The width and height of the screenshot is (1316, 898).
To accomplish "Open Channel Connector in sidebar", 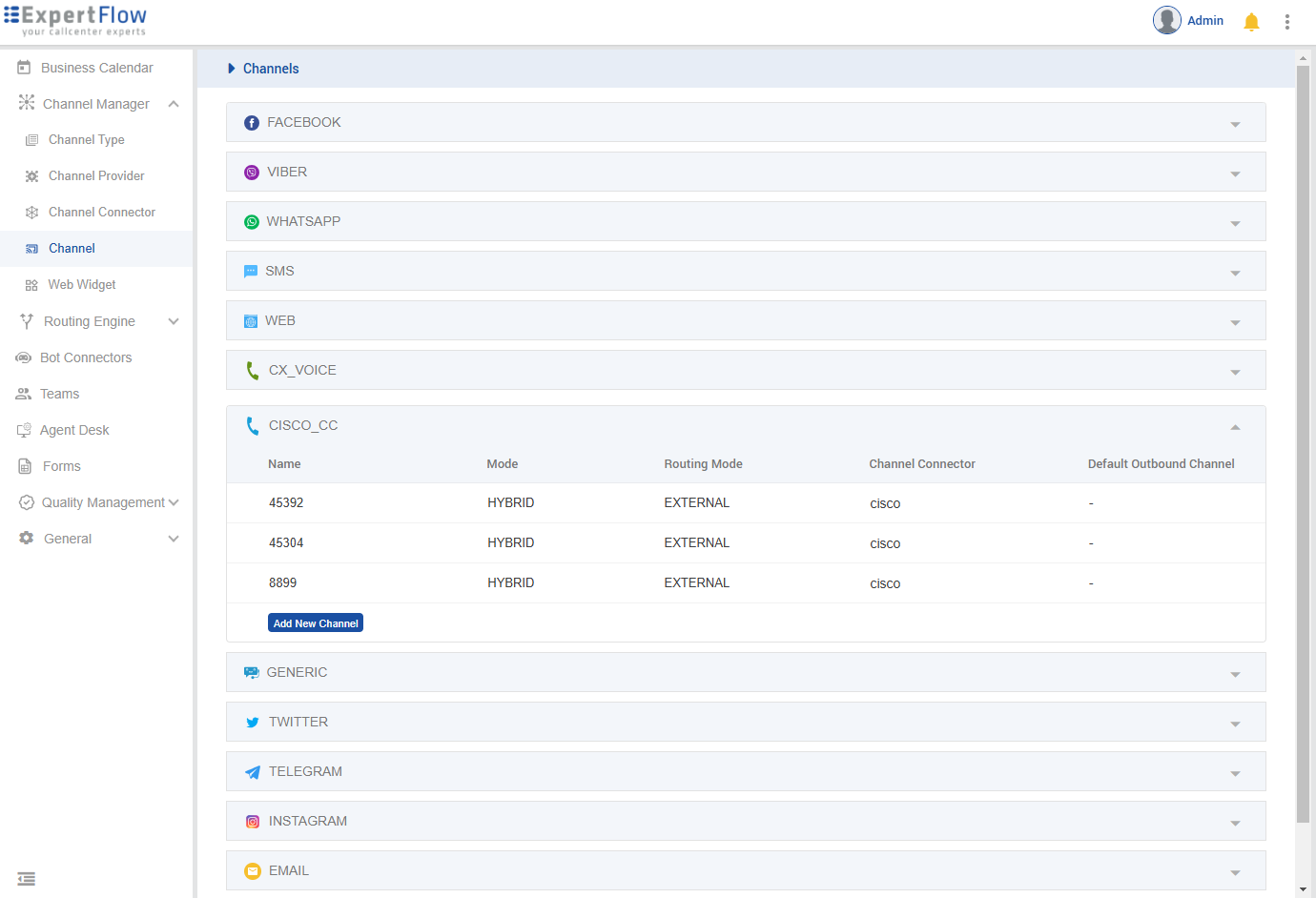I will click(x=101, y=213).
